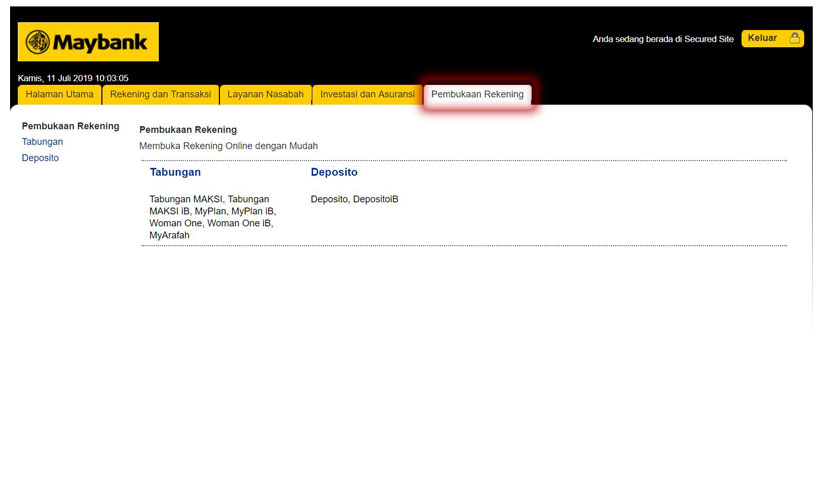Select the Pembukaan Rekening tab
This screenshot has height=484, width=819.
coord(477,95)
